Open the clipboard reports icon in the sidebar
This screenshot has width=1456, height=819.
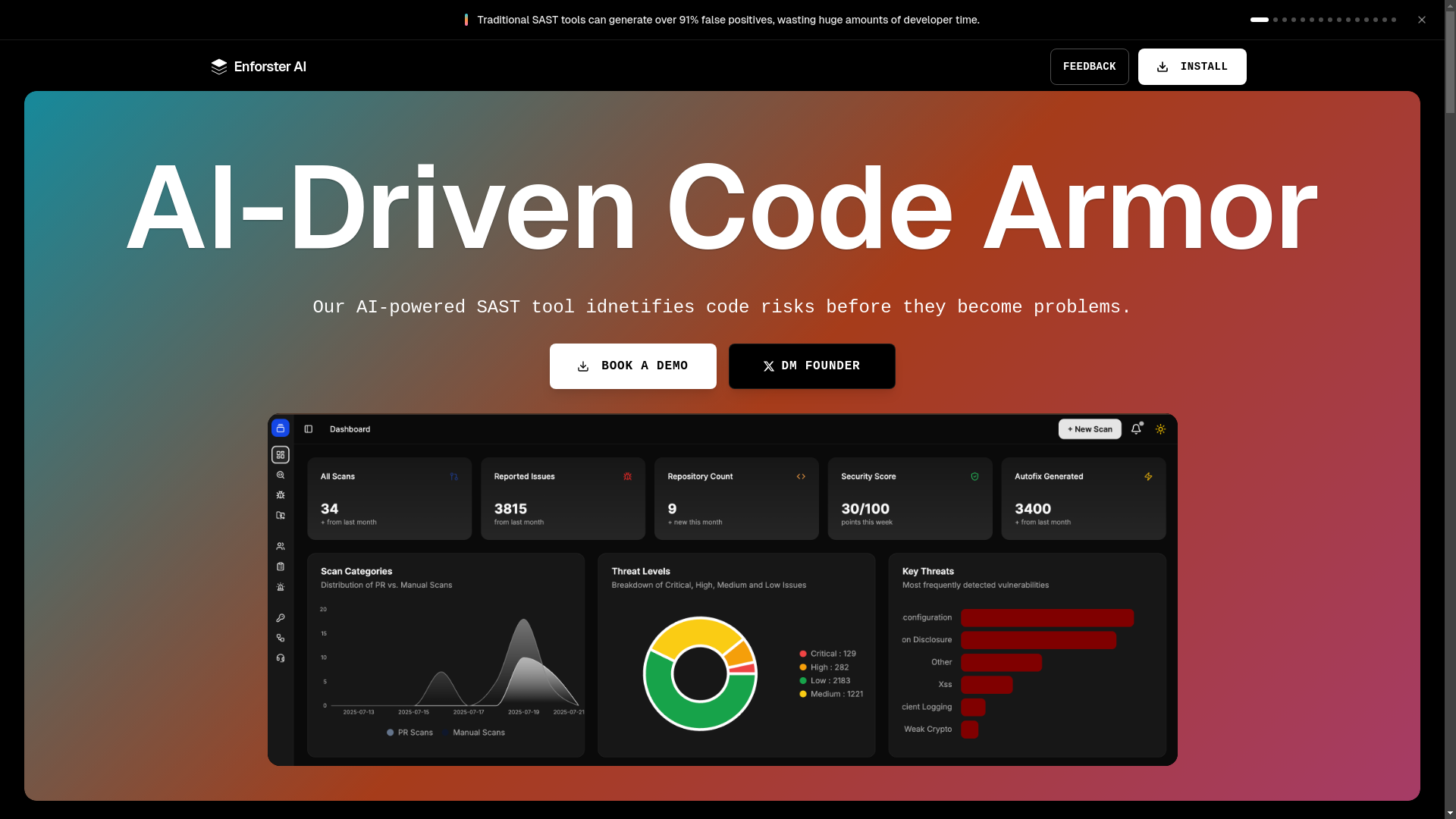click(x=281, y=567)
